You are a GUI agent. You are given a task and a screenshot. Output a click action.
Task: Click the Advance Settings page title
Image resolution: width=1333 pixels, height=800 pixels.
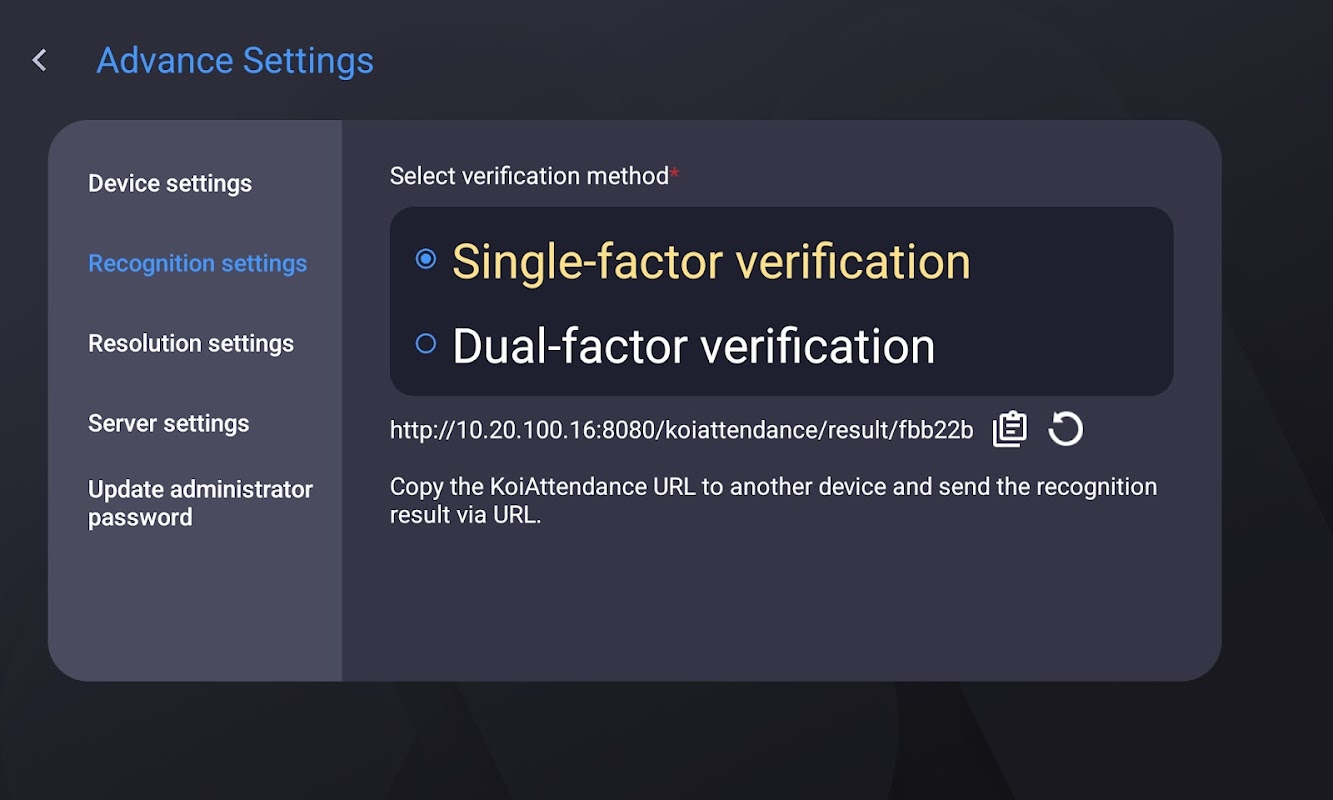235,61
